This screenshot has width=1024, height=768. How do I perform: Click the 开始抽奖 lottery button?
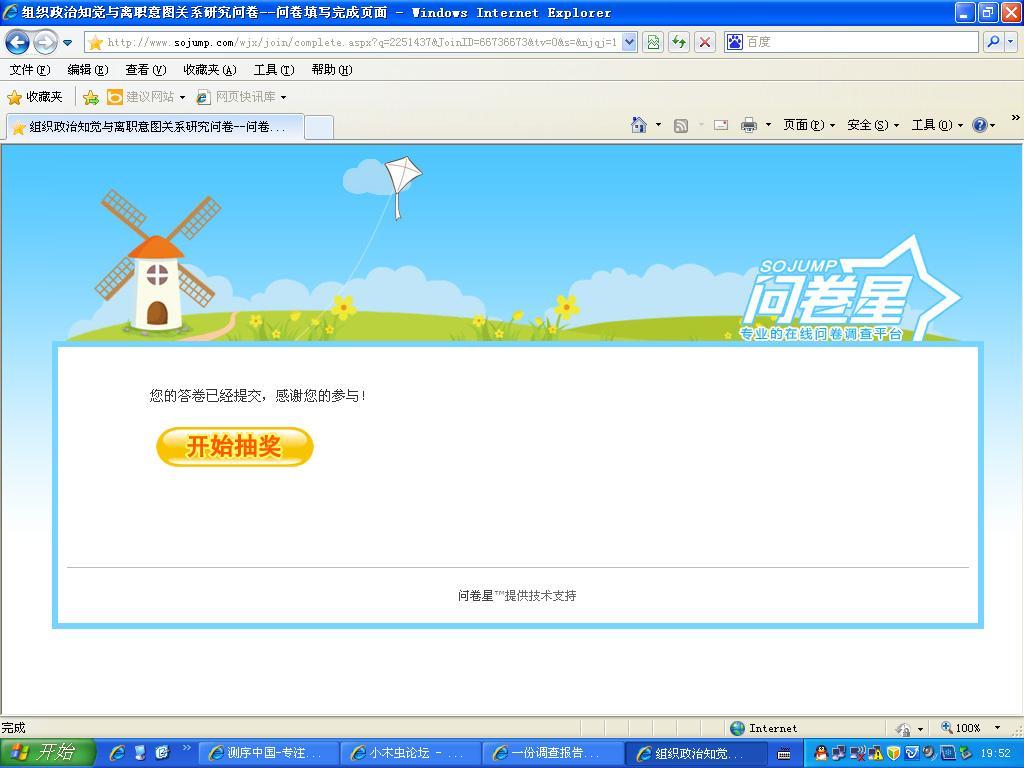(x=235, y=447)
